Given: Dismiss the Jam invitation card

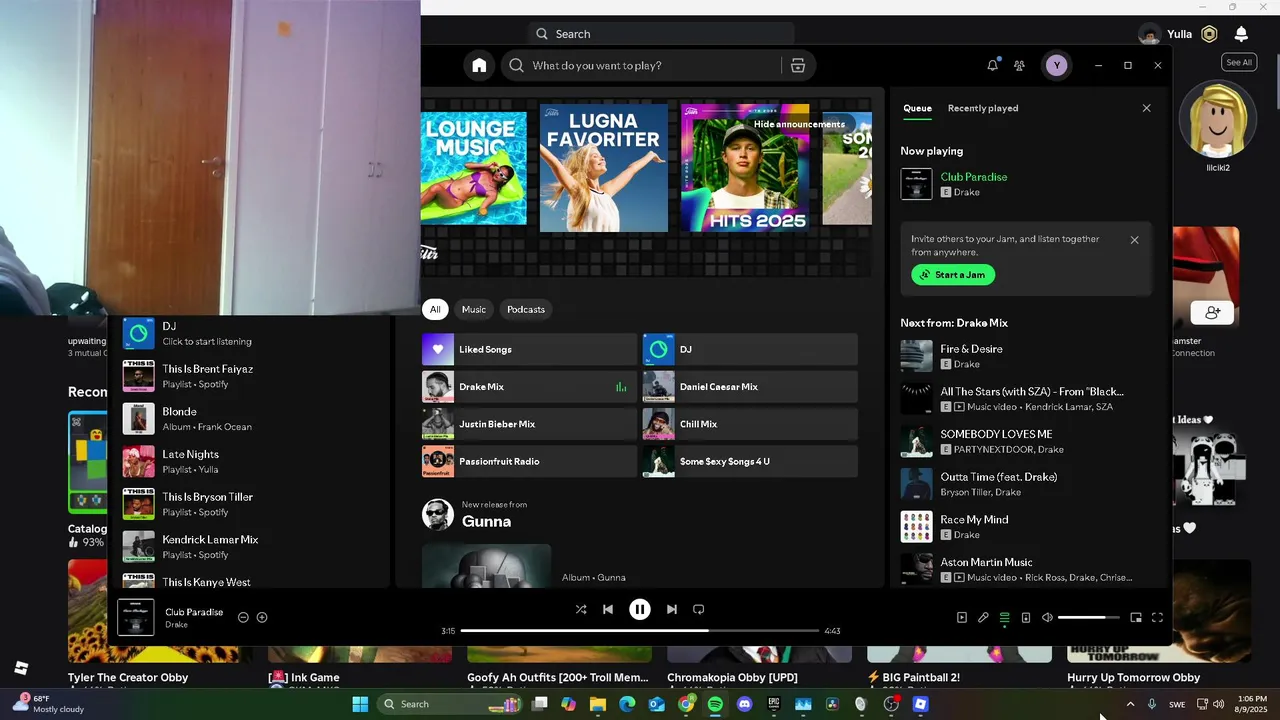Looking at the screenshot, I should 1134,240.
